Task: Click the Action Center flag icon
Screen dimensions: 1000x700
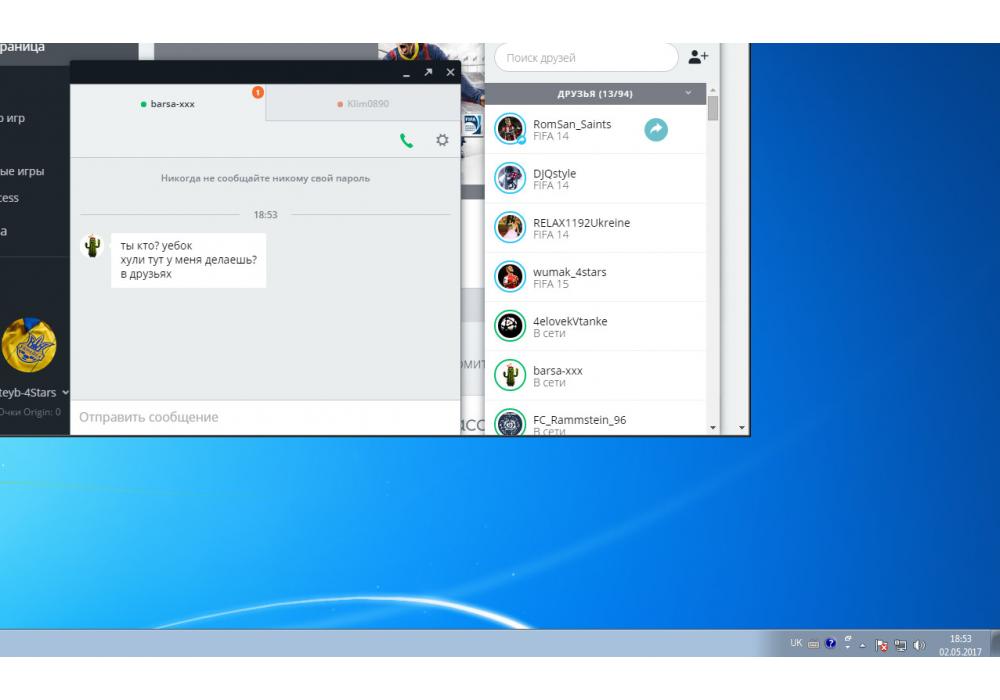Action: pos(882,645)
